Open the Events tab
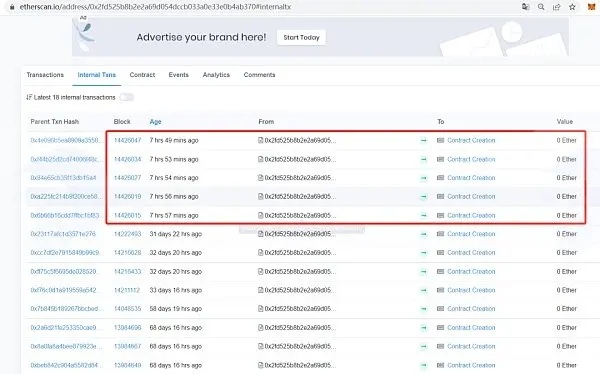 179,75
